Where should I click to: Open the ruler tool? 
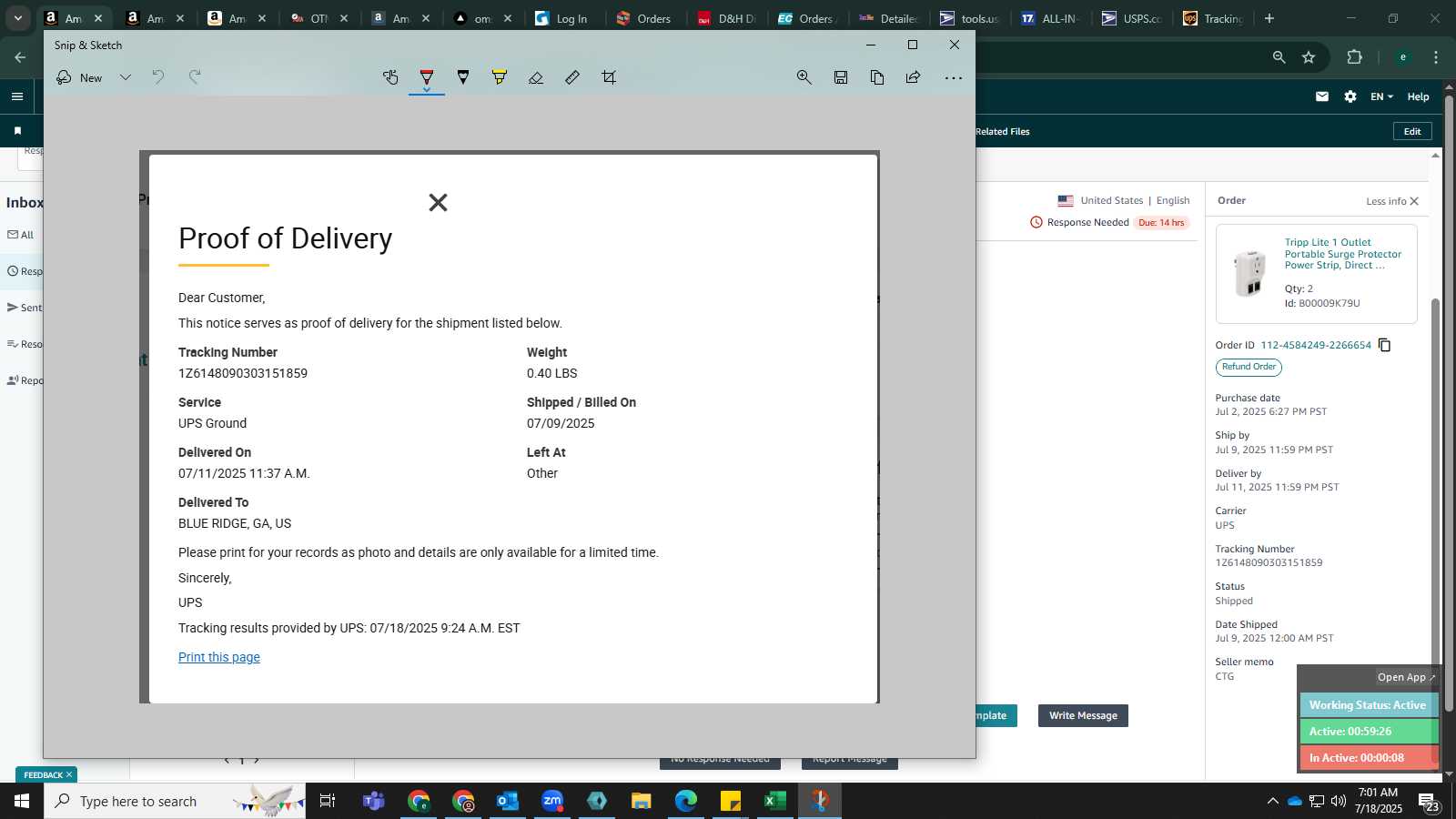tap(572, 77)
